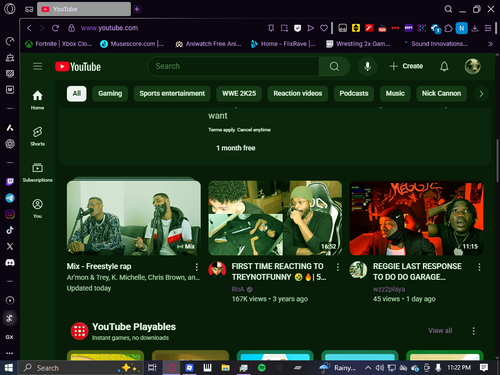Image resolution: width=500 pixels, height=375 pixels.
Task: Open volume control in system tray
Action: (380, 368)
